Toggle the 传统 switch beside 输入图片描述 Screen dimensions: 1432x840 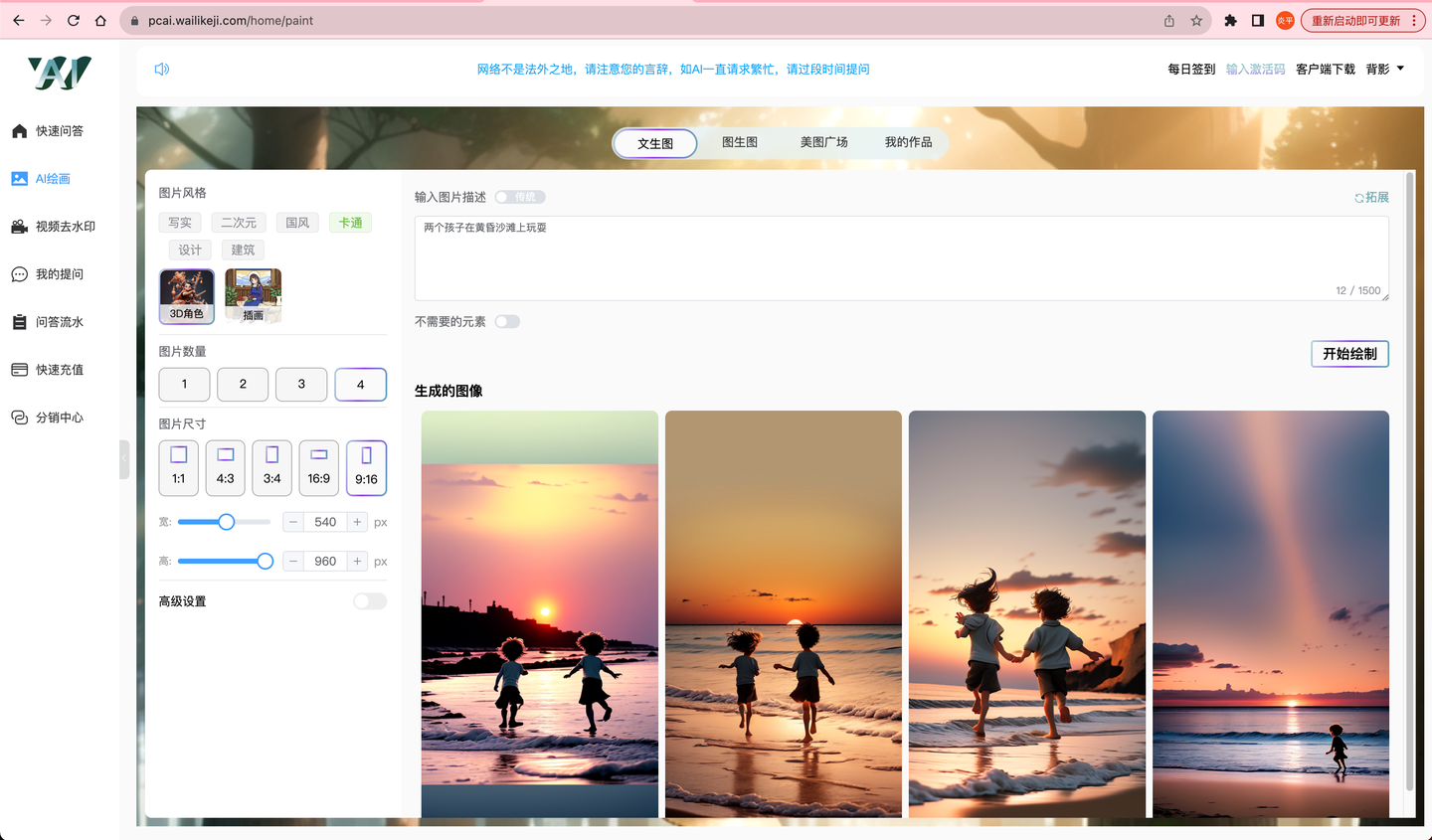tap(520, 197)
